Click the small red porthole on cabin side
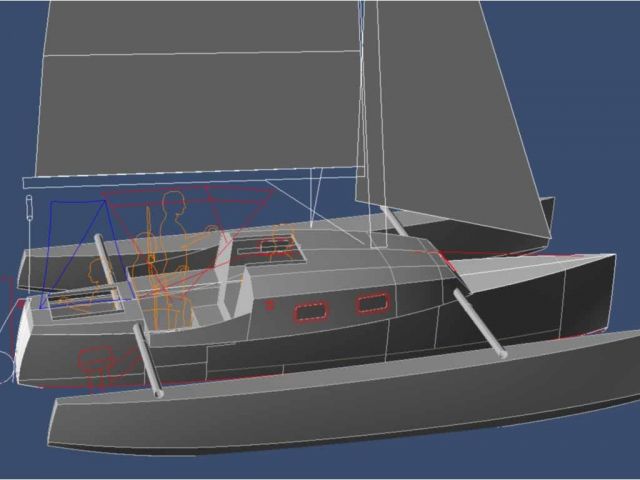 [269, 304]
